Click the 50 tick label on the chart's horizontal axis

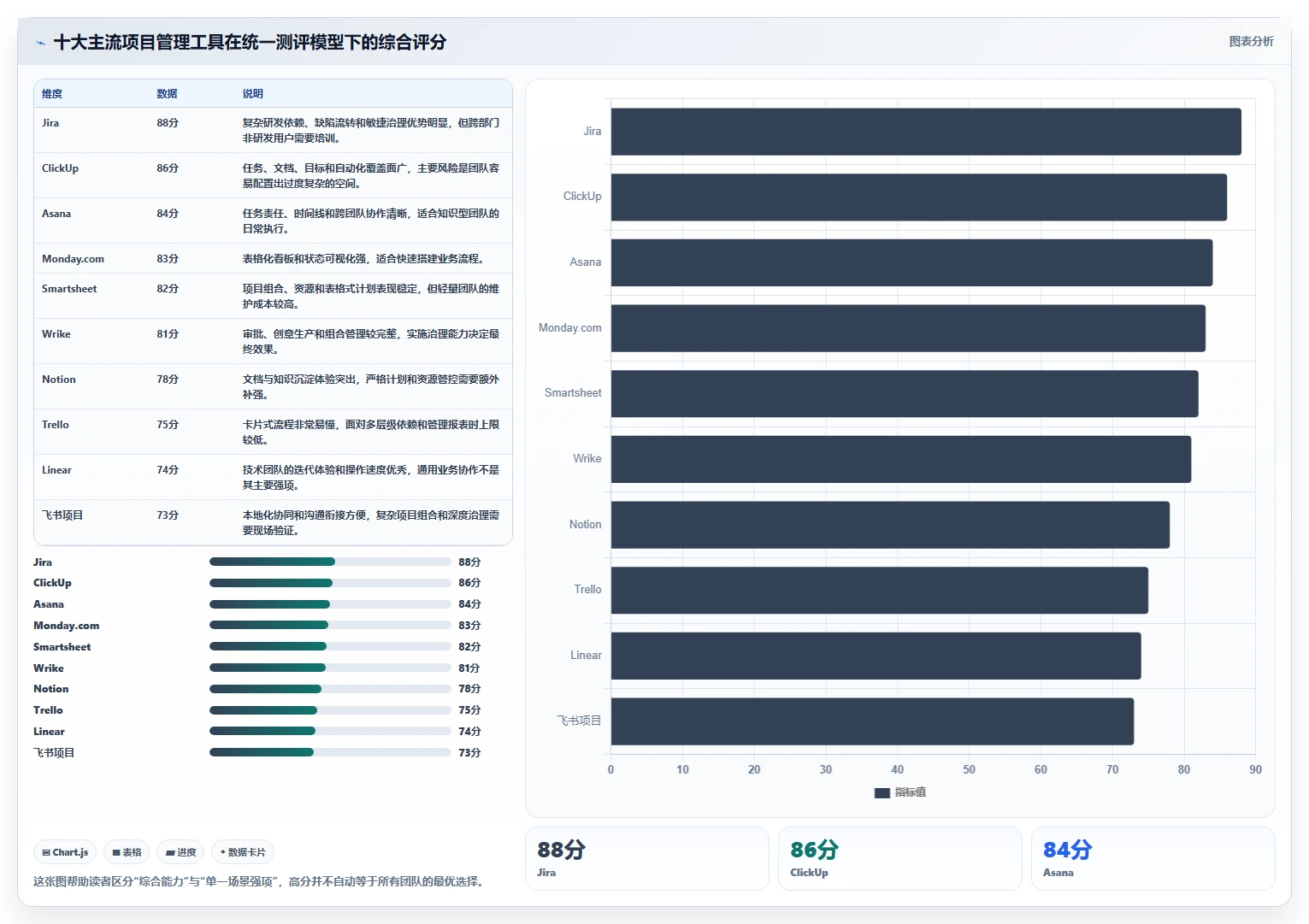tap(969, 769)
